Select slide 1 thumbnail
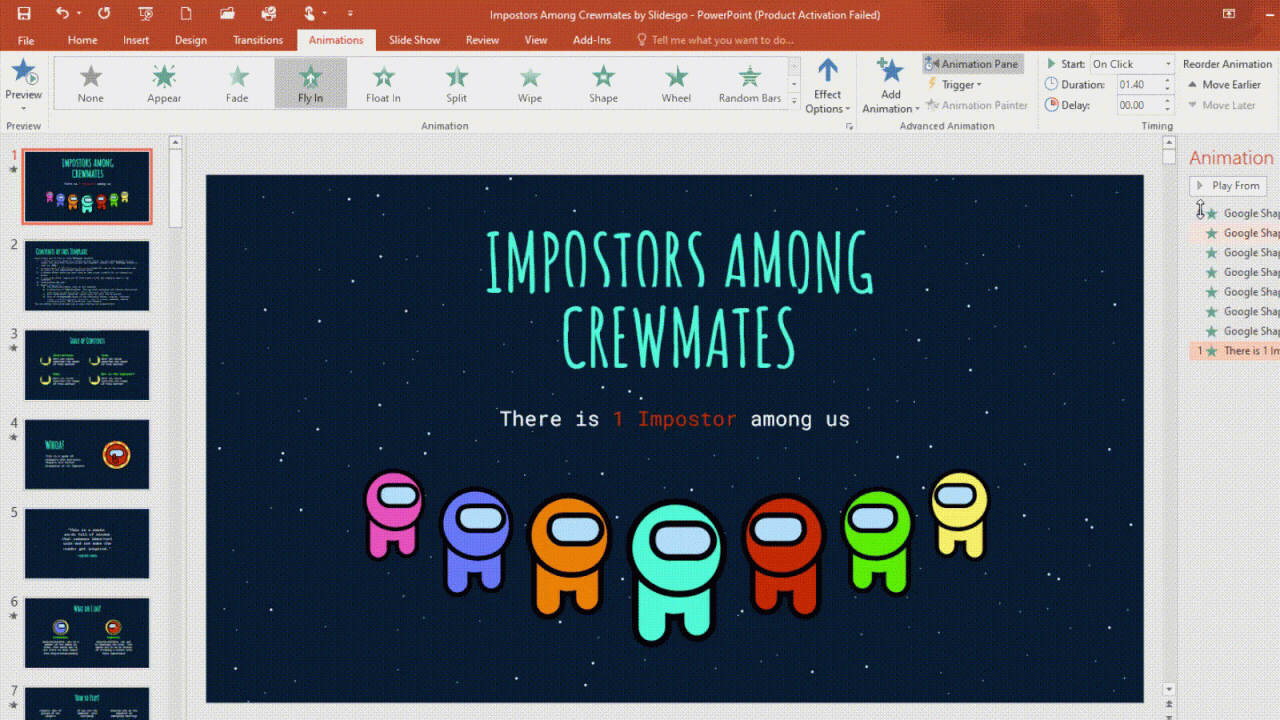The image size is (1280, 720). pyautogui.click(x=87, y=186)
